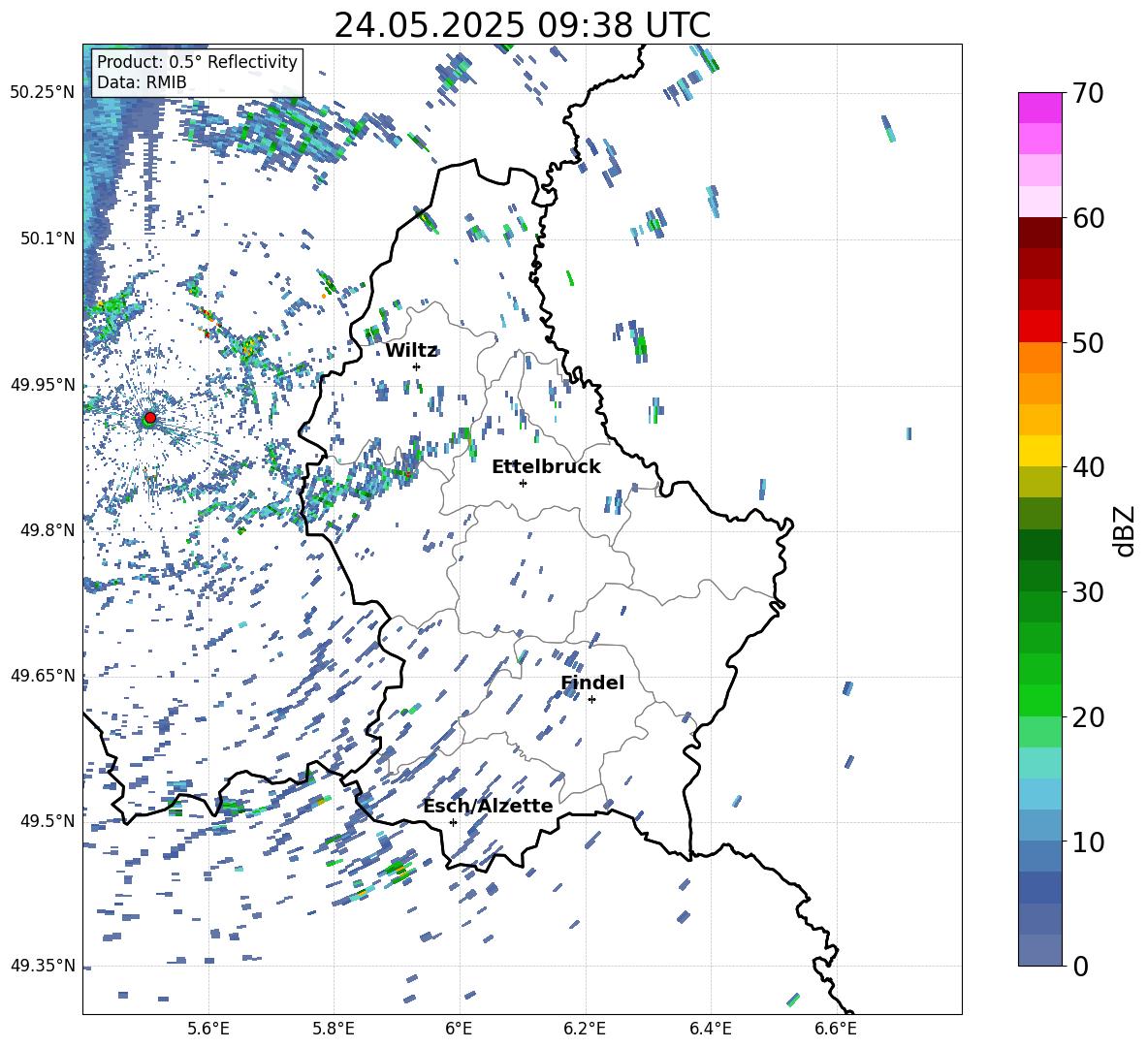Click the Data: RMIB text

point(142,82)
